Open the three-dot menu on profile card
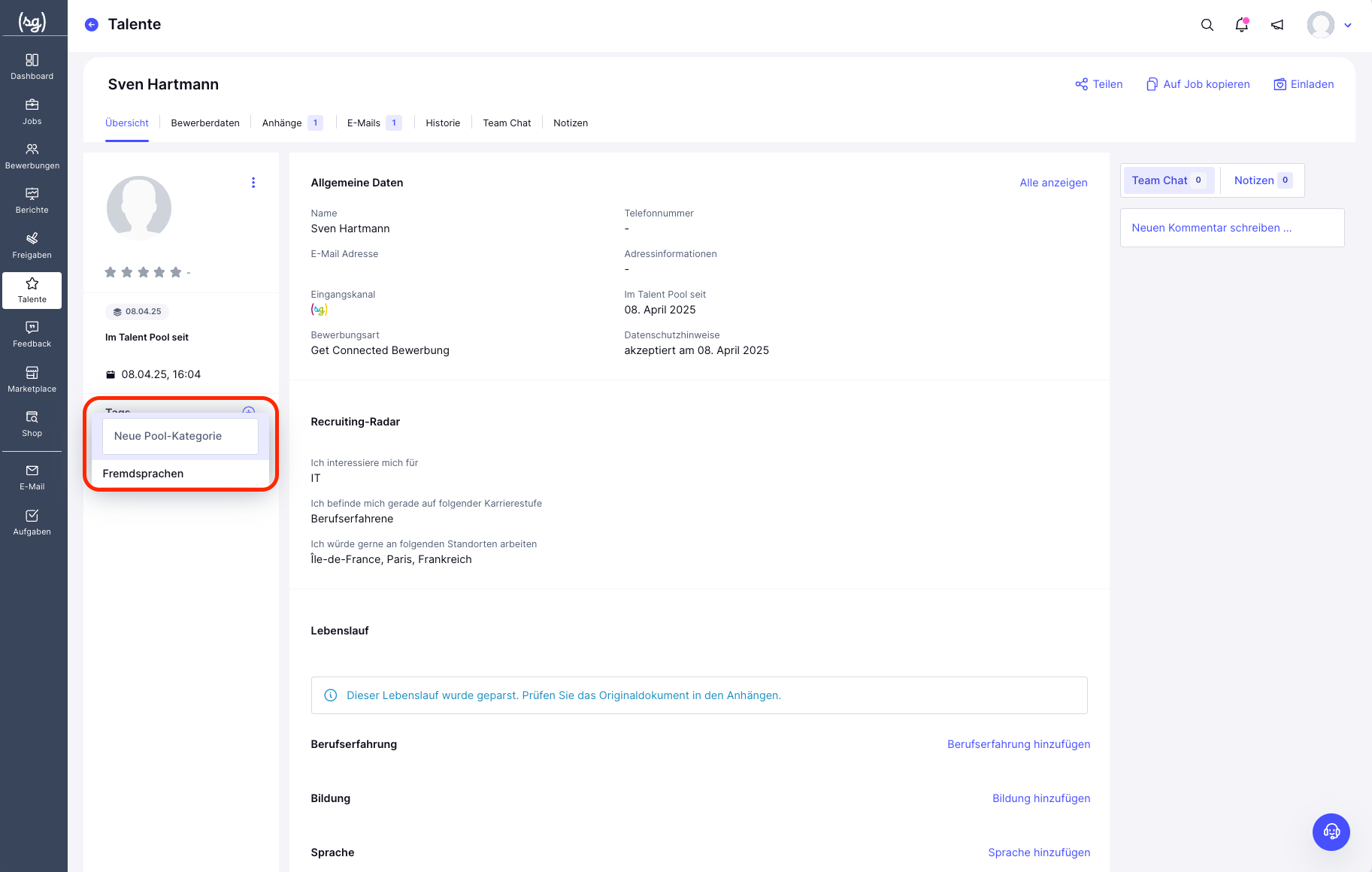1372x872 pixels. pyautogui.click(x=253, y=183)
